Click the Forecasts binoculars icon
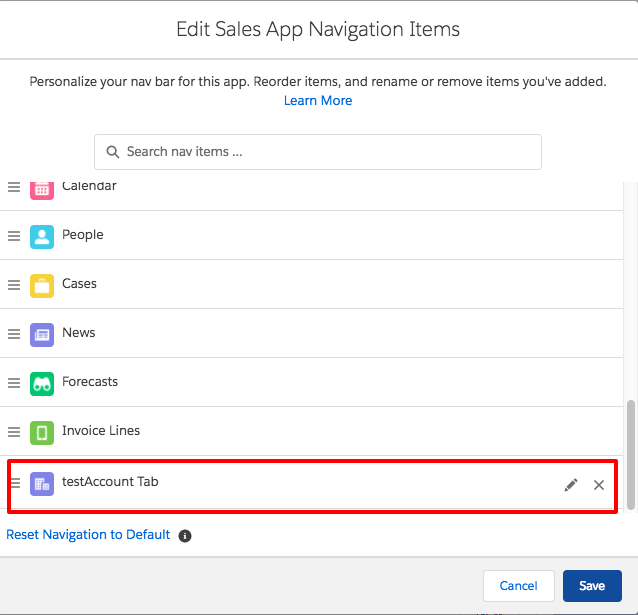The image size is (638, 615). [42, 383]
